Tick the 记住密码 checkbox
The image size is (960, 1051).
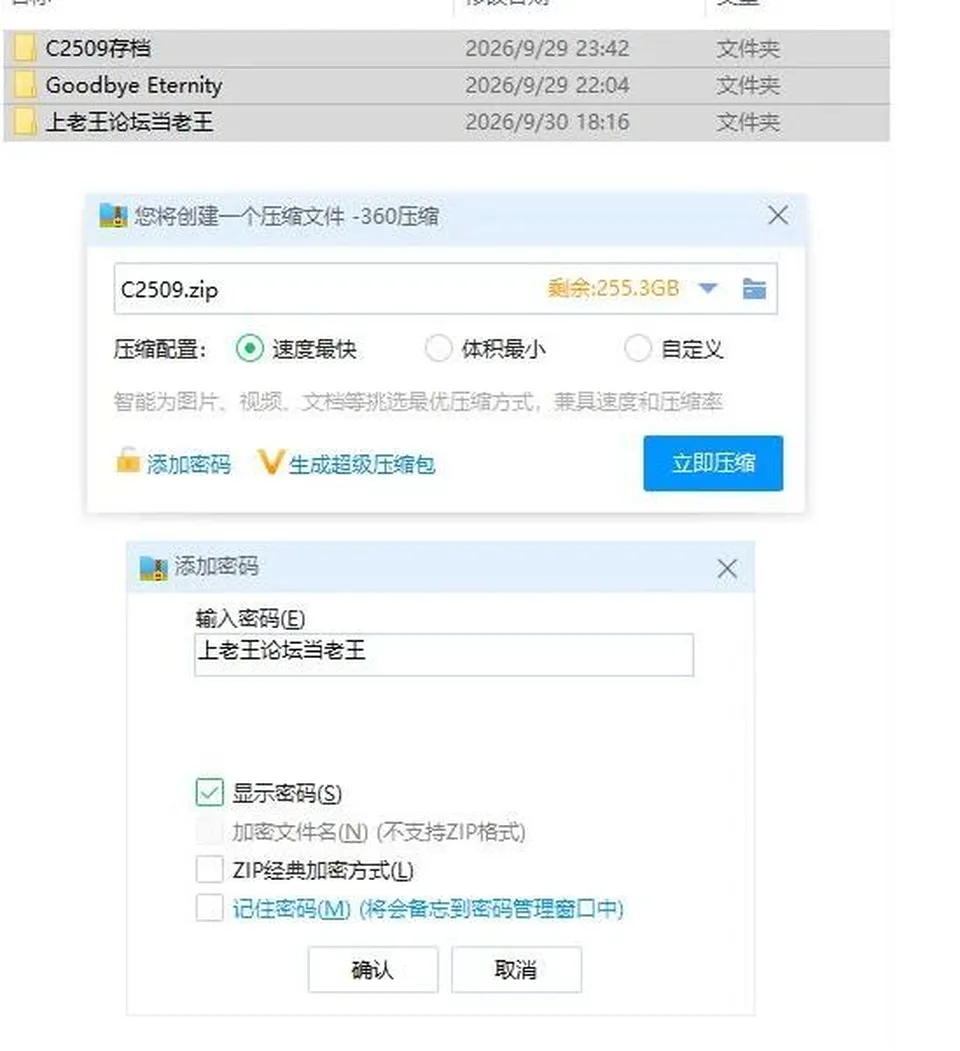coord(209,908)
